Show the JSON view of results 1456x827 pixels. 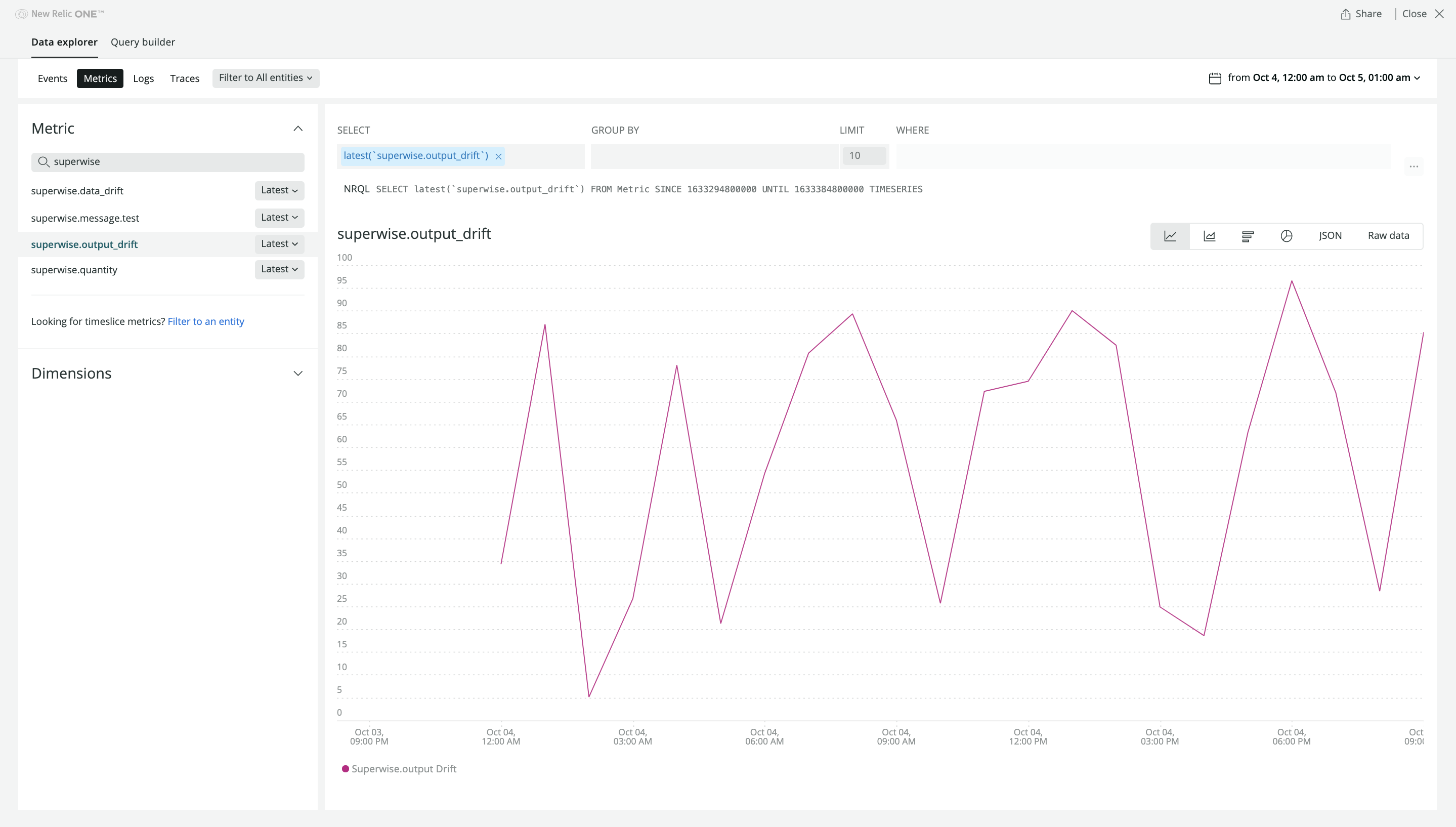1330,236
